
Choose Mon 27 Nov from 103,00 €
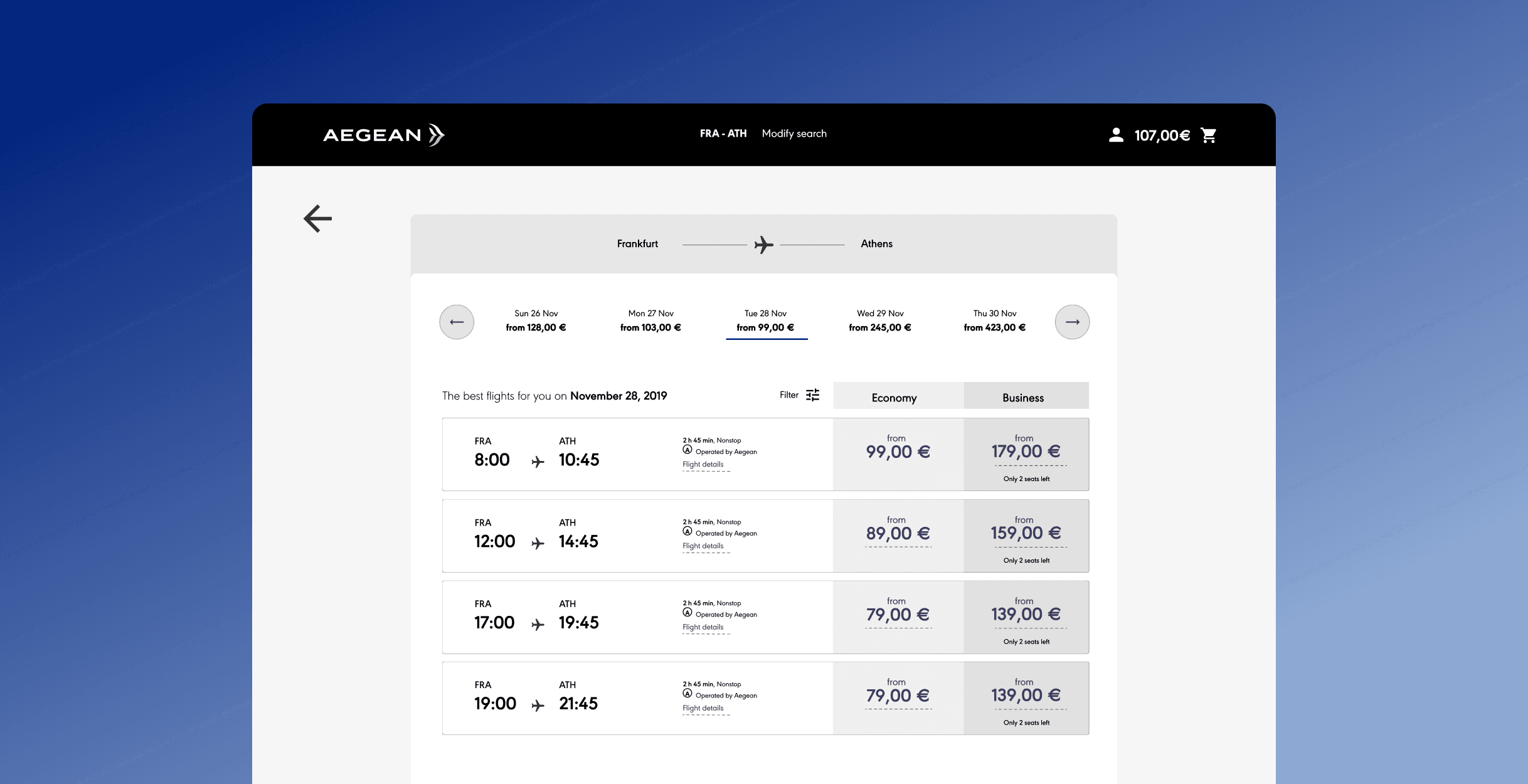tap(650, 320)
